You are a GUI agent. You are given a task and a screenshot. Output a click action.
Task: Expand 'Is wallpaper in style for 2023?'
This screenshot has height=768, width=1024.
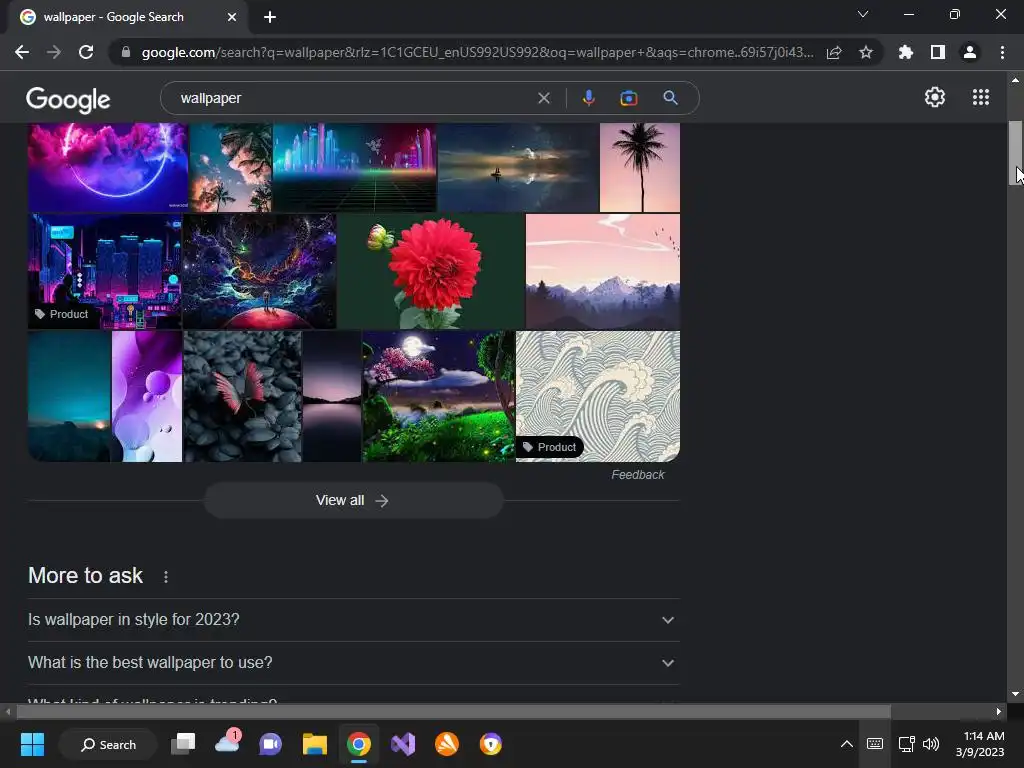click(x=353, y=620)
